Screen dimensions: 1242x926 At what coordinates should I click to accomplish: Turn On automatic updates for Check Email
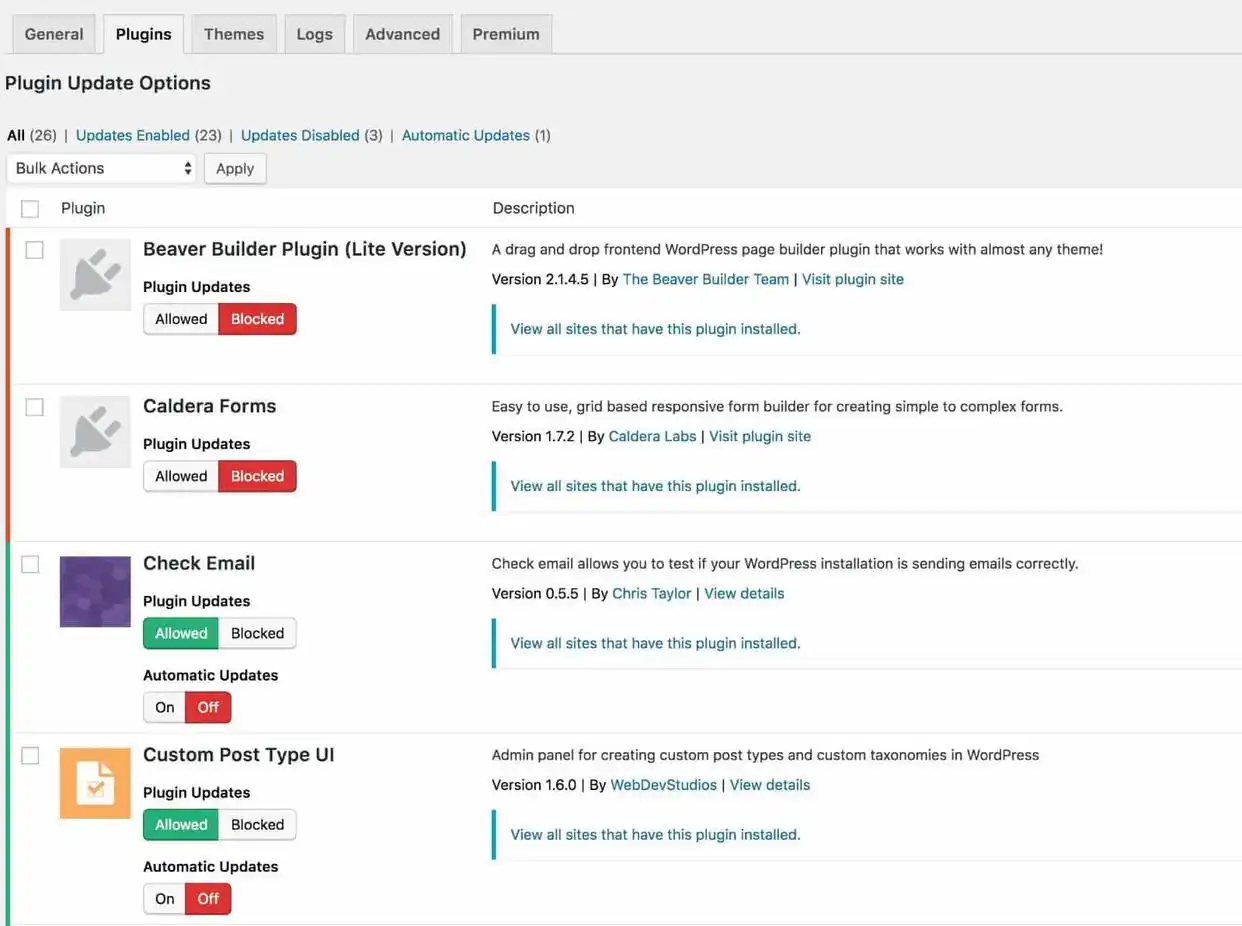click(x=165, y=707)
